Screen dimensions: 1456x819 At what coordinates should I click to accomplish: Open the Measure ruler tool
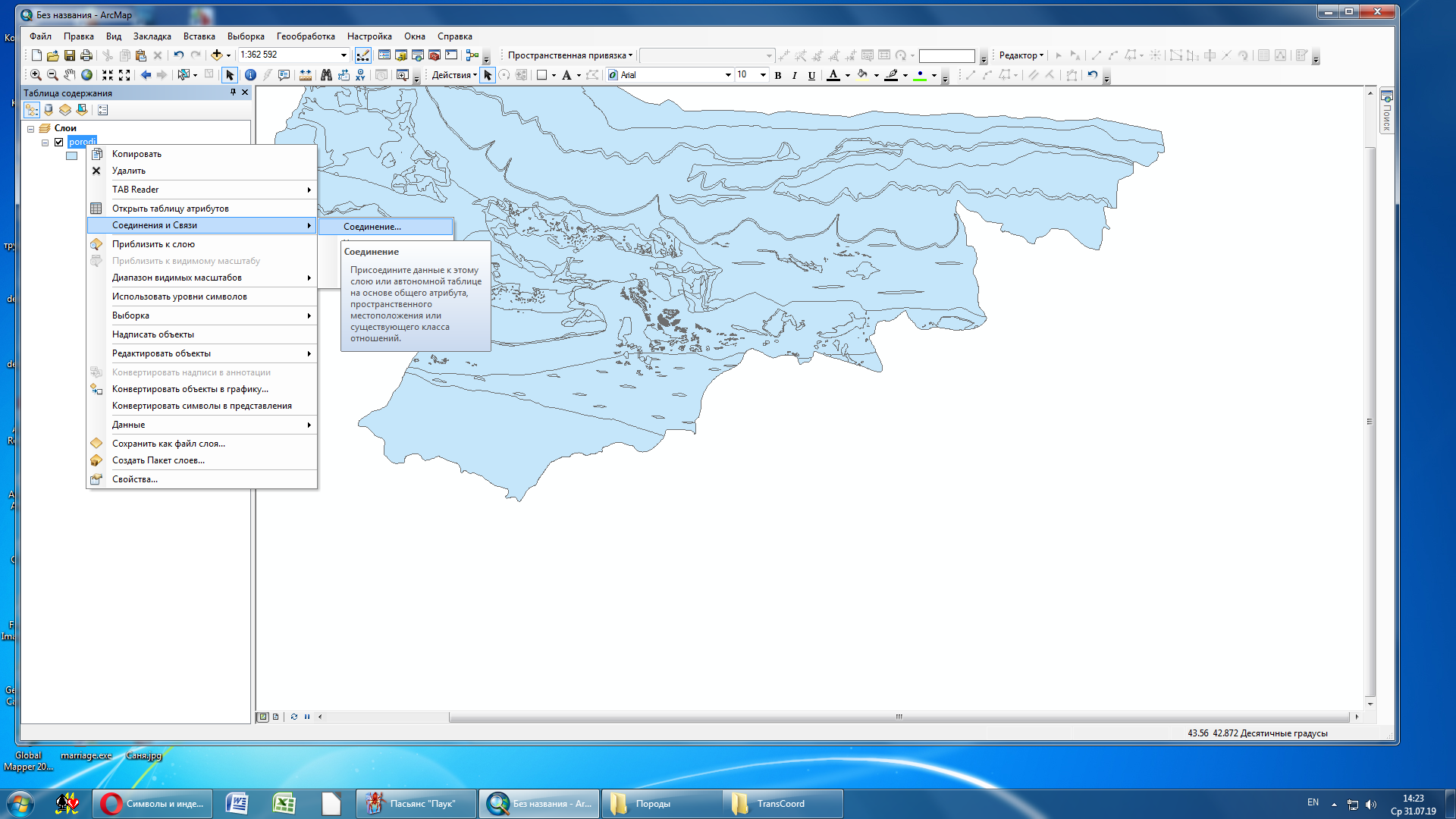click(306, 75)
